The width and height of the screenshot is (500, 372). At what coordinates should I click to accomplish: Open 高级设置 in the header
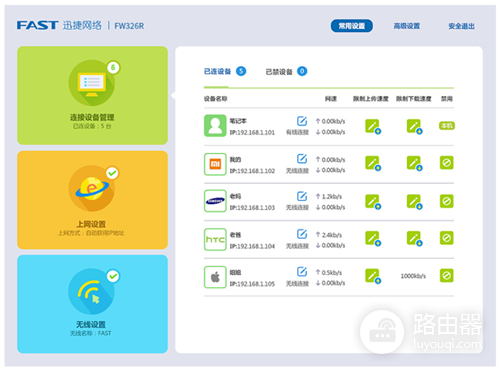(x=407, y=26)
